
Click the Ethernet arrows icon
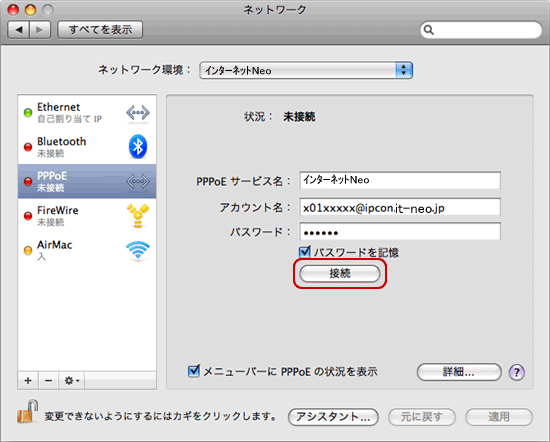138,113
